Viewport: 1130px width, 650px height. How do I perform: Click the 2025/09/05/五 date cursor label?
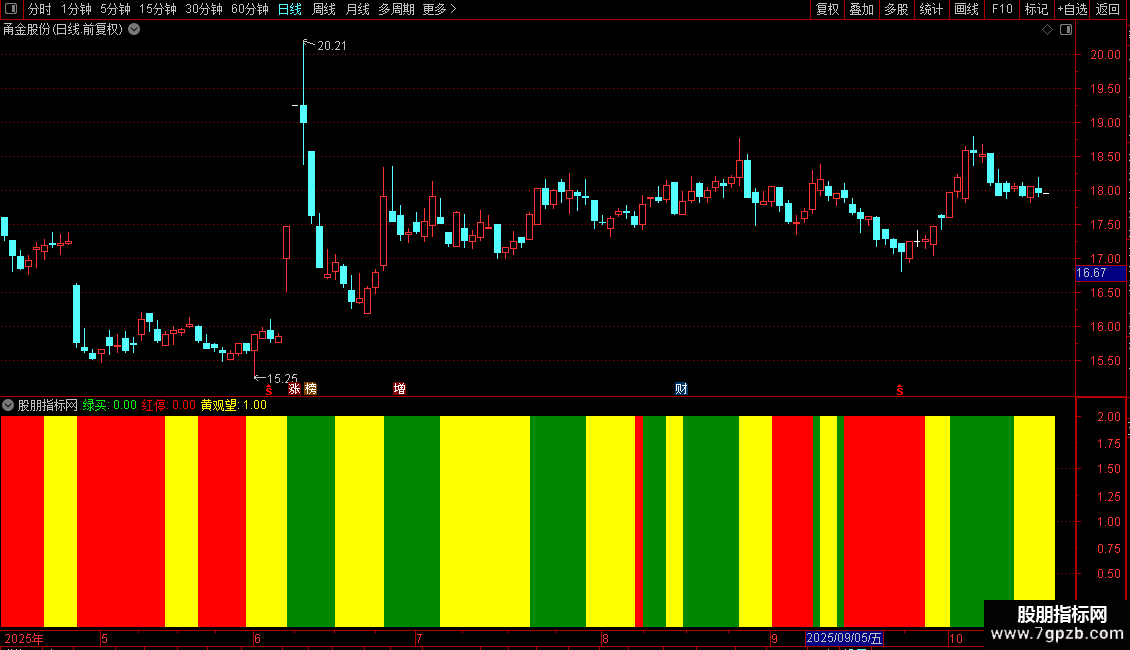(x=844, y=638)
